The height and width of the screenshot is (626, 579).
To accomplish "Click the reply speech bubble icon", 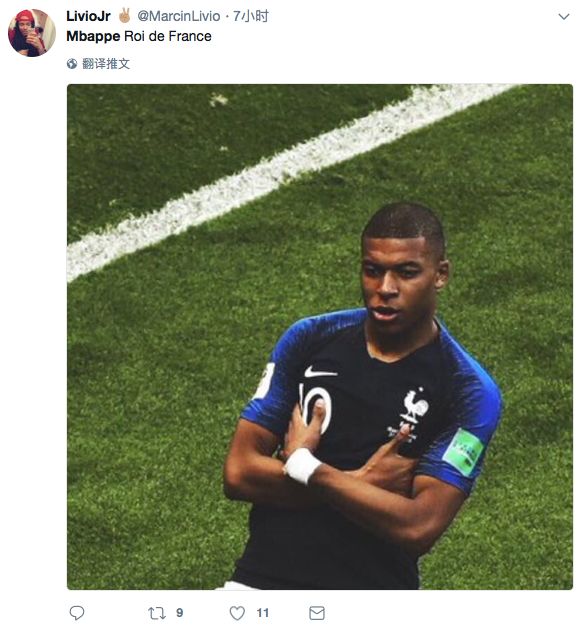I will [x=77, y=612].
